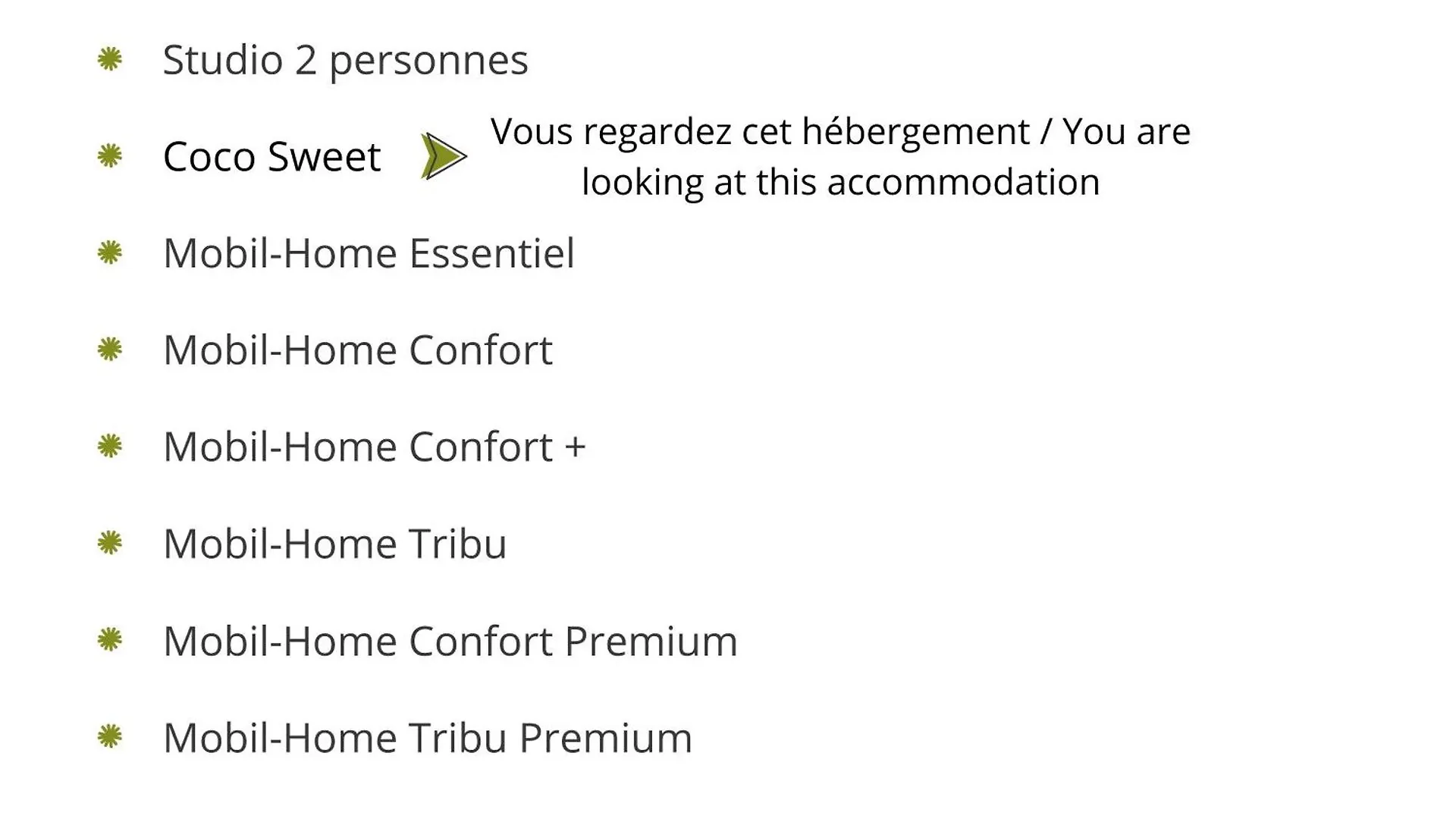Open the Mobil-Home Essentiel listing
Viewport: 1456px width, 819px height.
(x=369, y=253)
